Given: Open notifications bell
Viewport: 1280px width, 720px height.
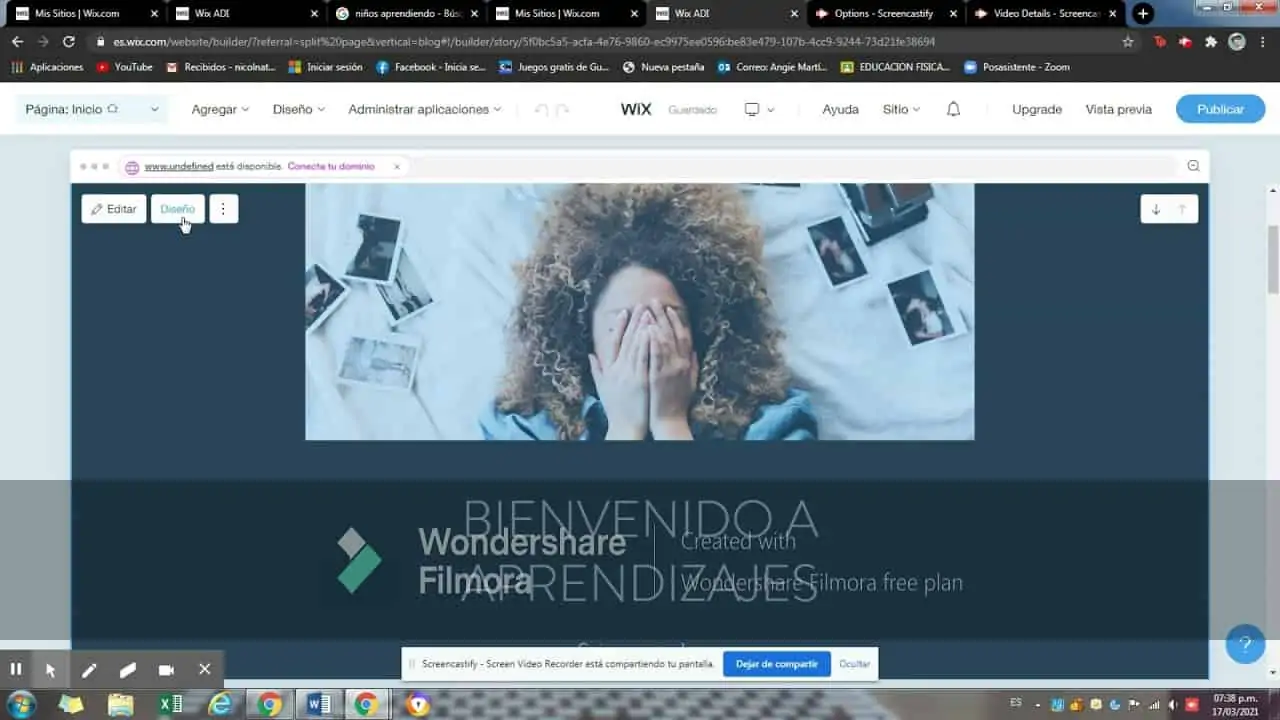Looking at the screenshot, I should coord(953,109).
